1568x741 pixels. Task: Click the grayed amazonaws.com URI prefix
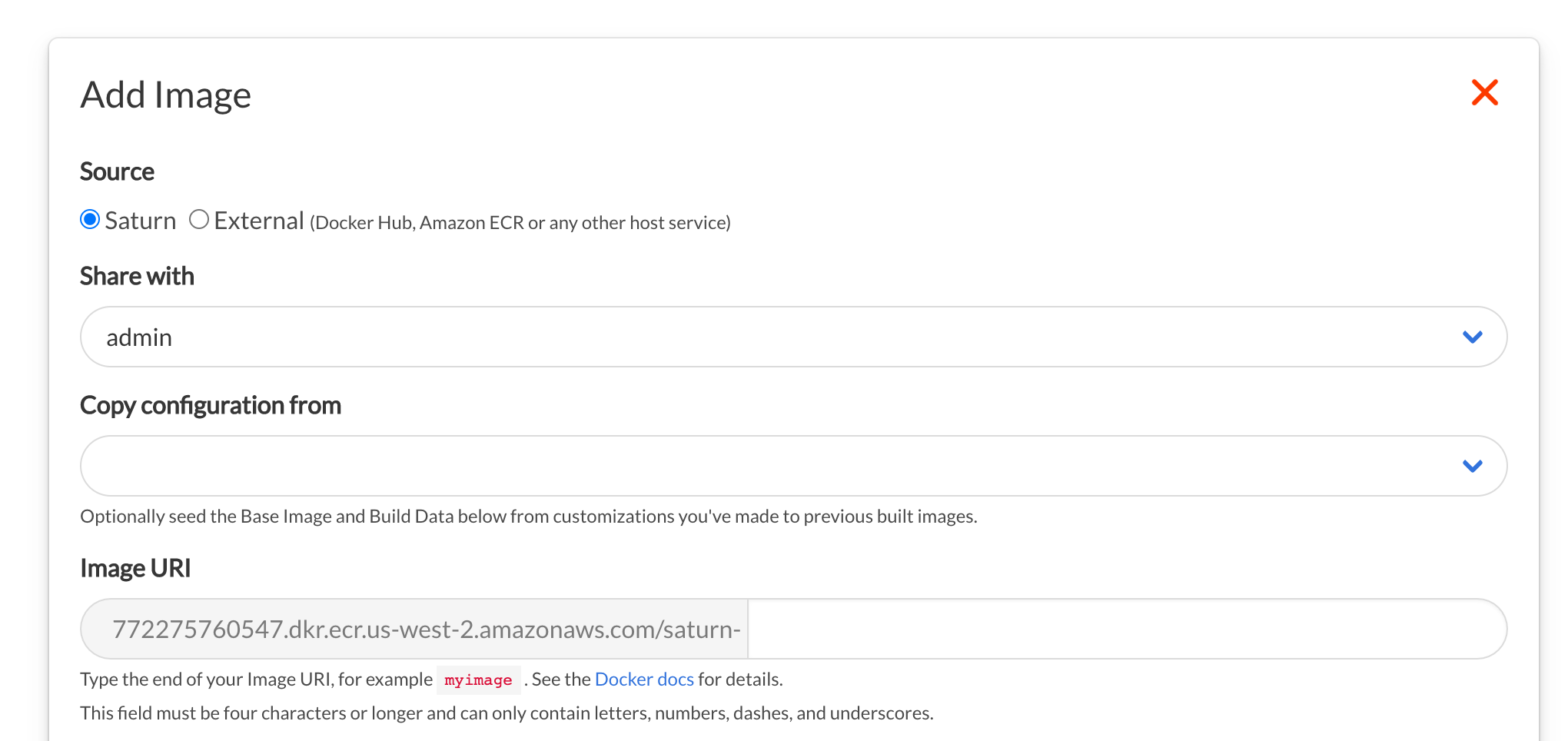(x=426, y=629)
